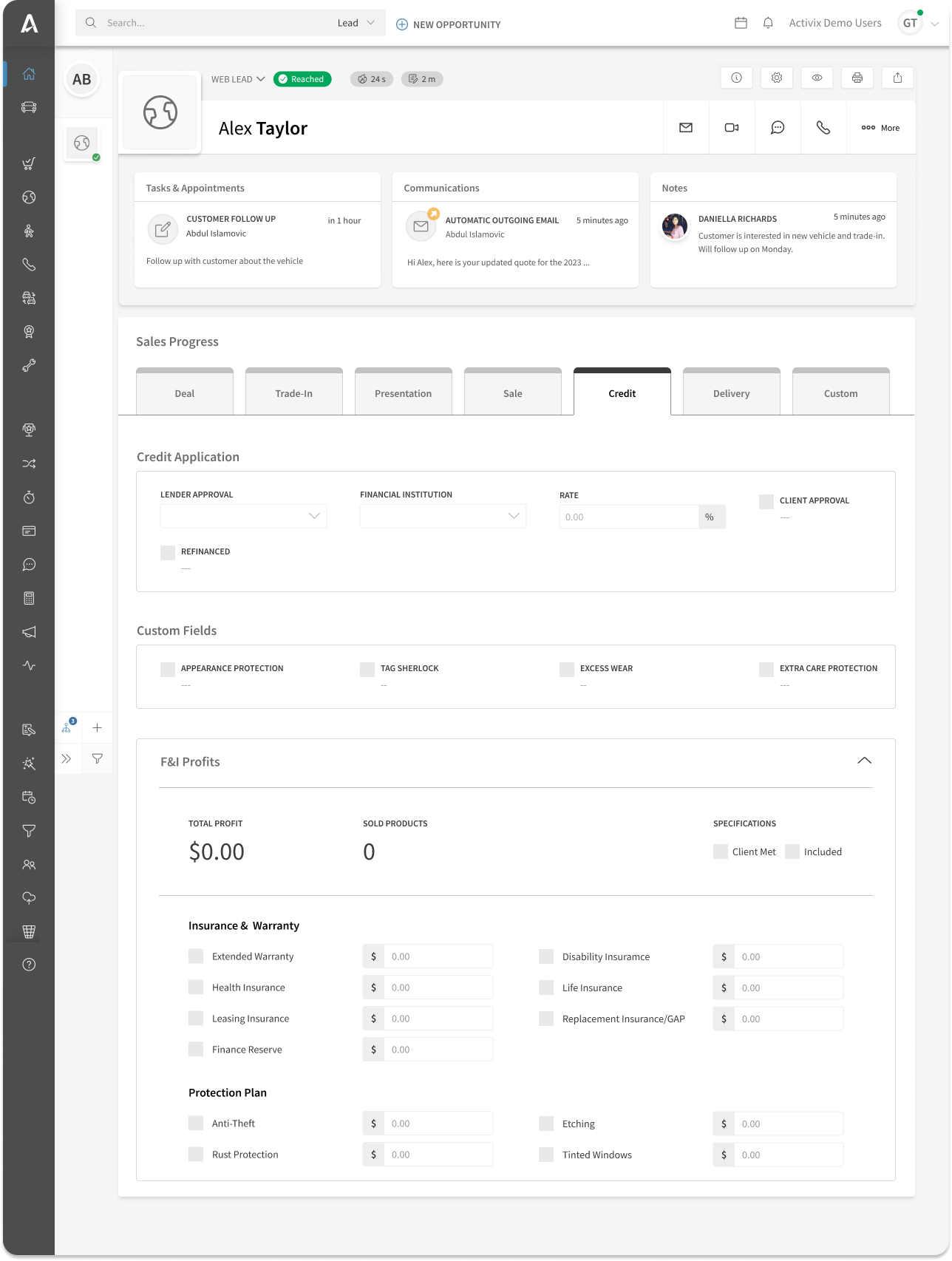Open the chat message bubble icon in lead header
Screen dimensions: 952x1261
778,128
